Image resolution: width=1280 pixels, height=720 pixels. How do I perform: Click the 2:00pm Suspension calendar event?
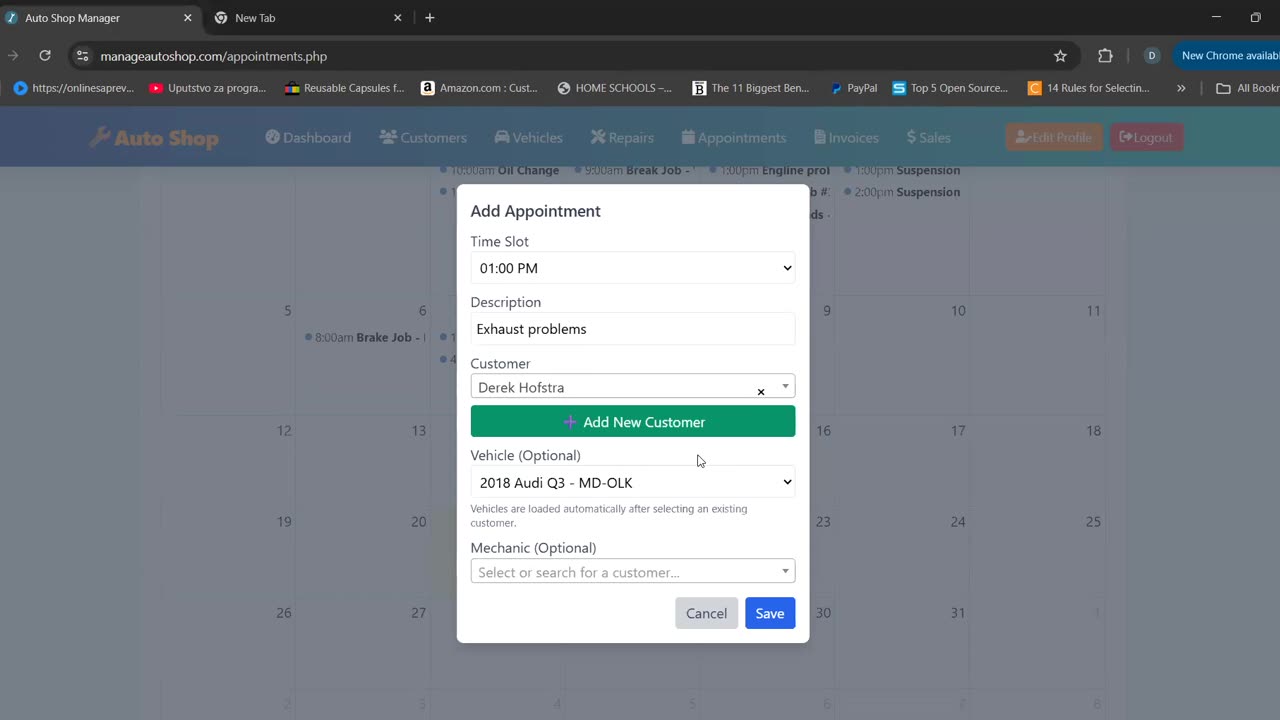point(902,192)
